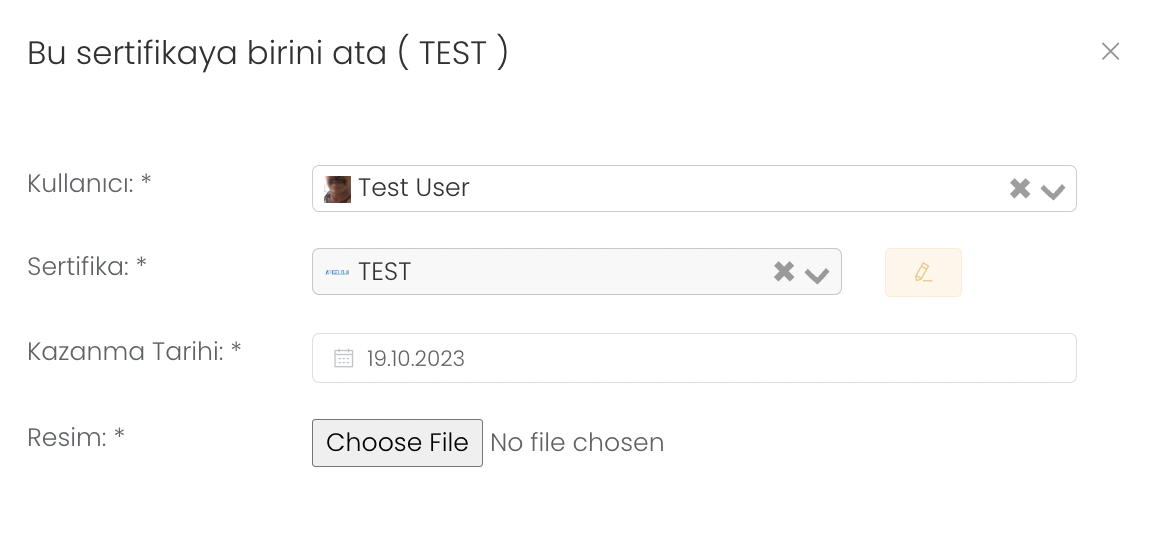
Task: Clear the selected Test User
Action: [1019, 189]
